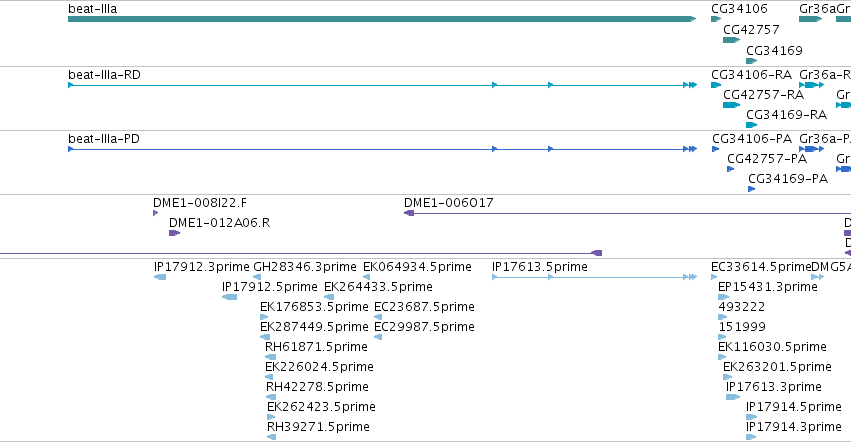Select the EK176853.5prime label

314,307
